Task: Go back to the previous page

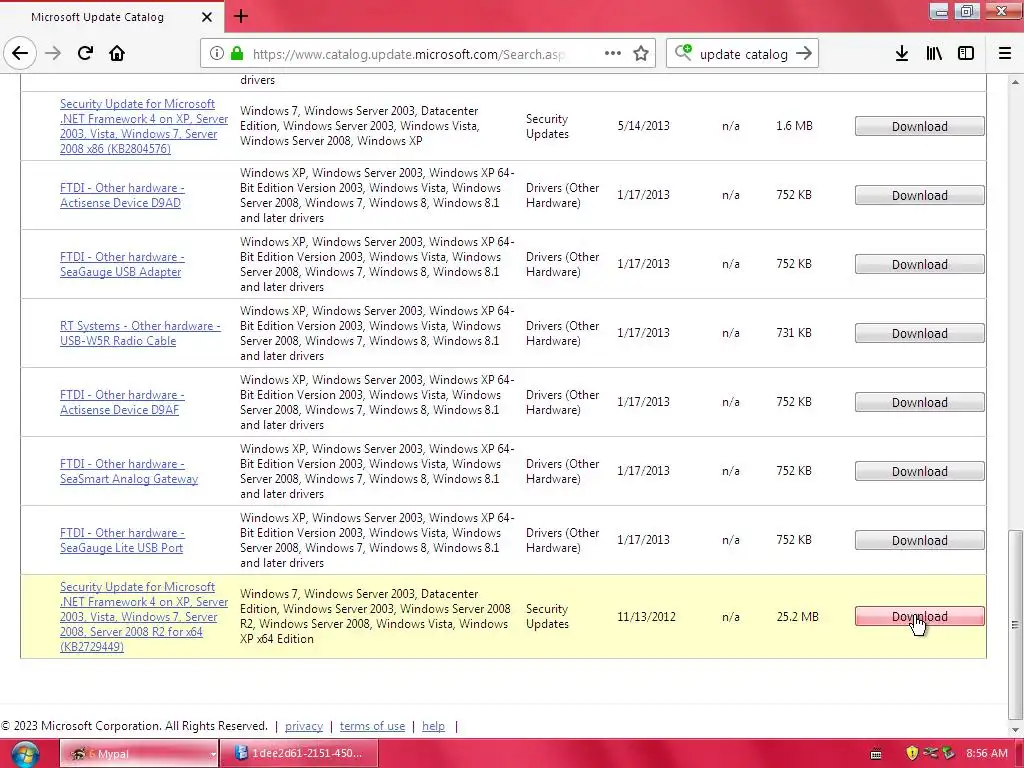Action: point(20,53)
